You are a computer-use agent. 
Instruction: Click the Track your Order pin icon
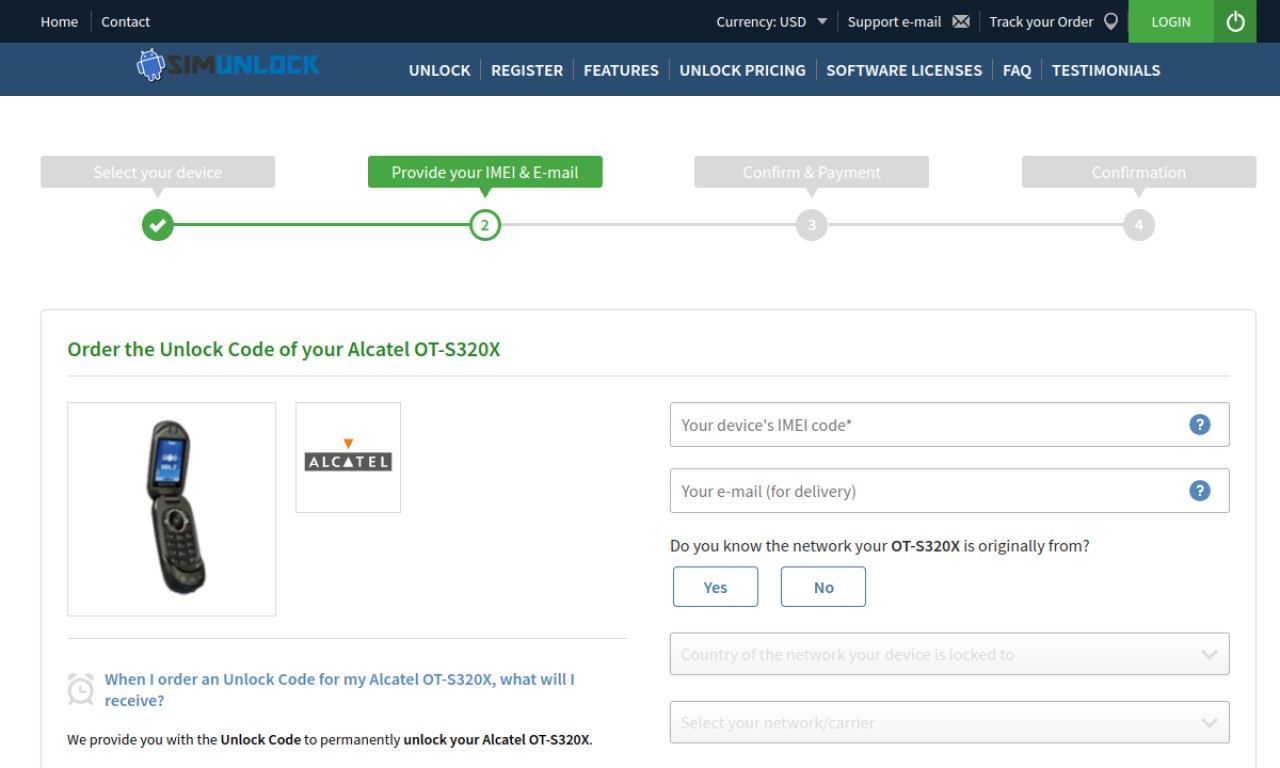click(1110, 21)
